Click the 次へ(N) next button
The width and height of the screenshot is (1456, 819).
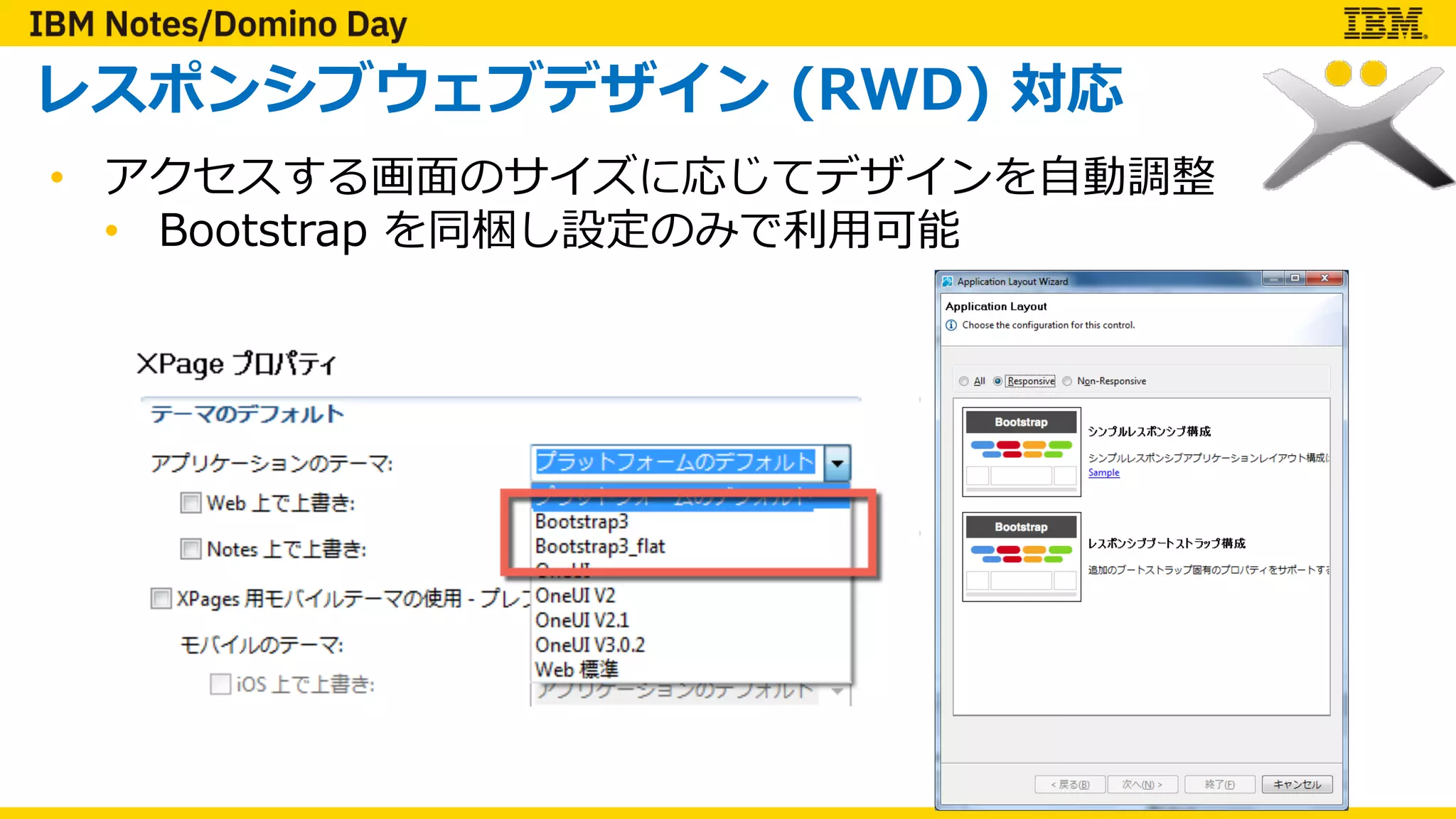1142,784
